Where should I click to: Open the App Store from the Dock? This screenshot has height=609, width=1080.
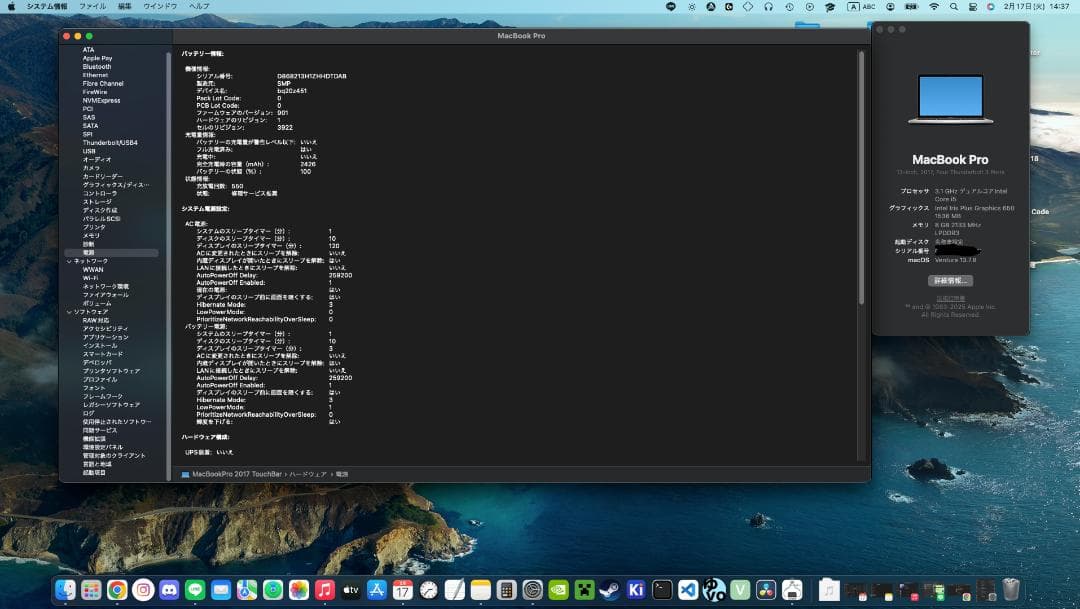(x=377, y=590)
